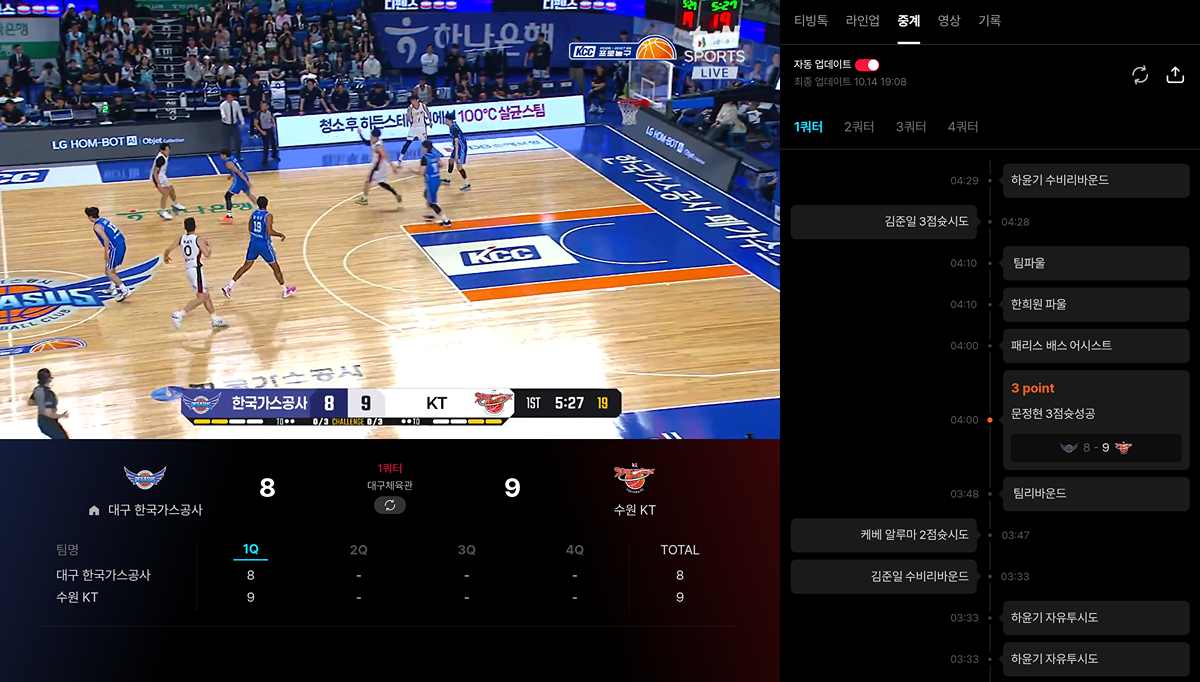
Task: Click the refresh button under 대구체육관
Action: (390, 505)
